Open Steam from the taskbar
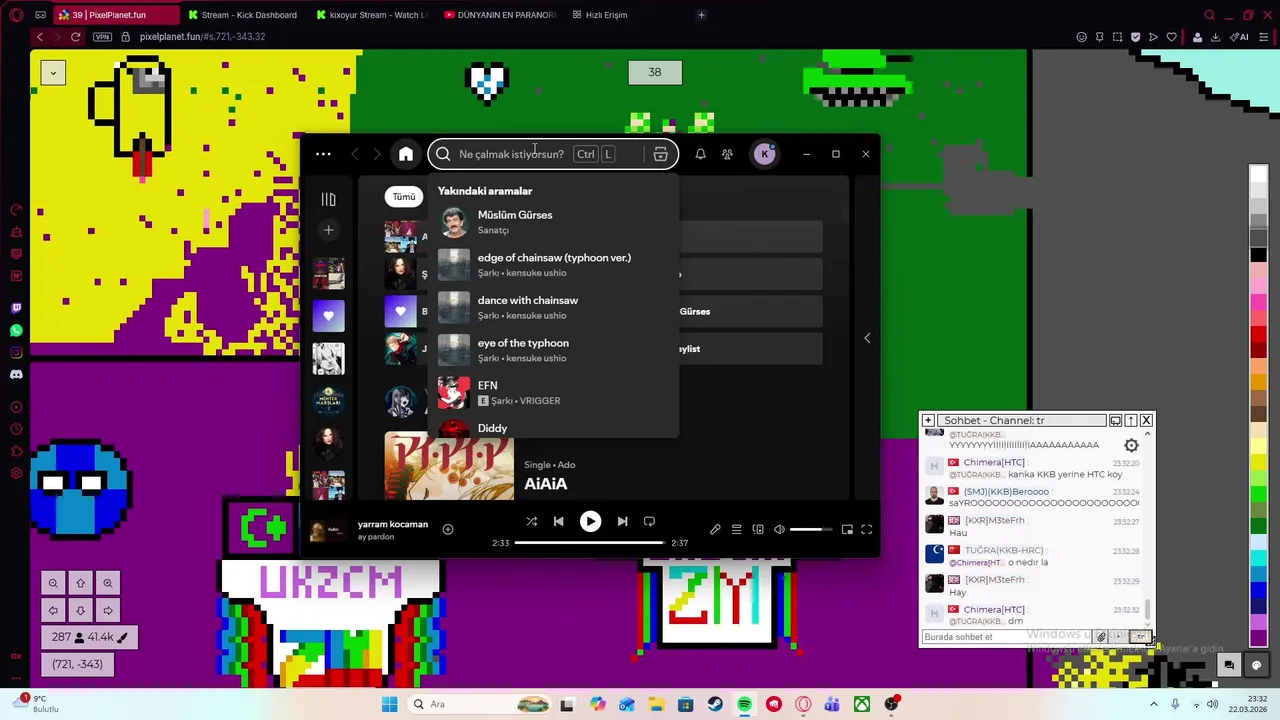Image resolution: width=1280 pixels, height=720 pixels. pos(715,704)
